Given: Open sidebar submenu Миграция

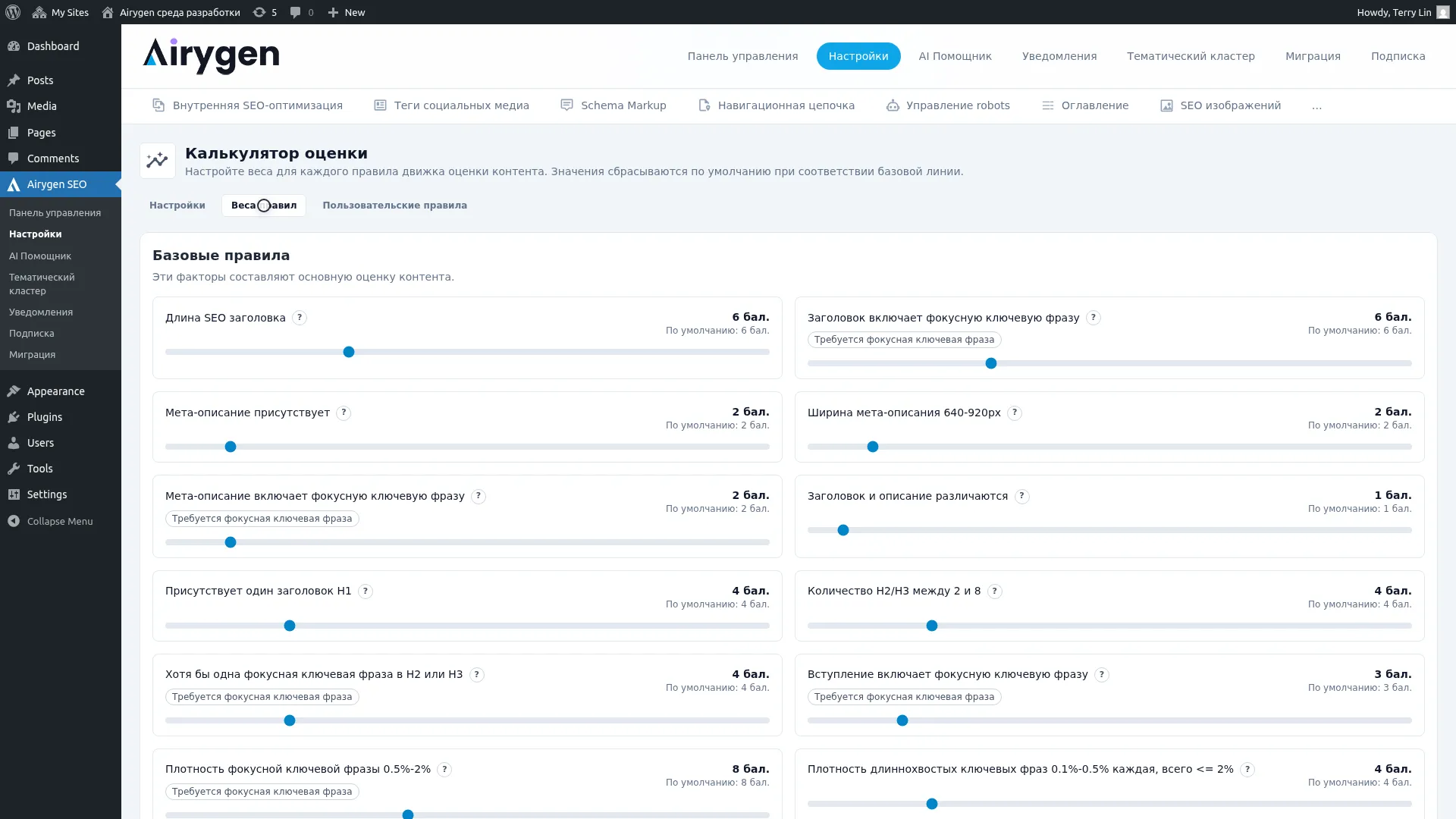Looking at the screenshot, I should point(32,354).
